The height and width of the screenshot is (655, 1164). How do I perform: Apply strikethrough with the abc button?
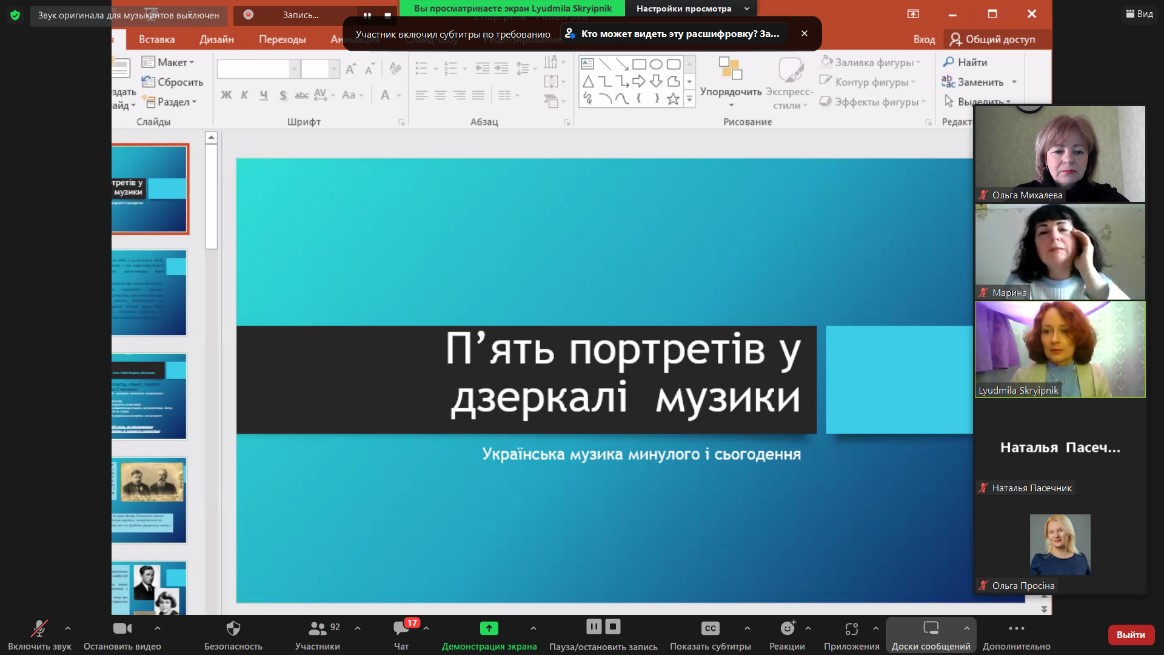coord(301,95)
